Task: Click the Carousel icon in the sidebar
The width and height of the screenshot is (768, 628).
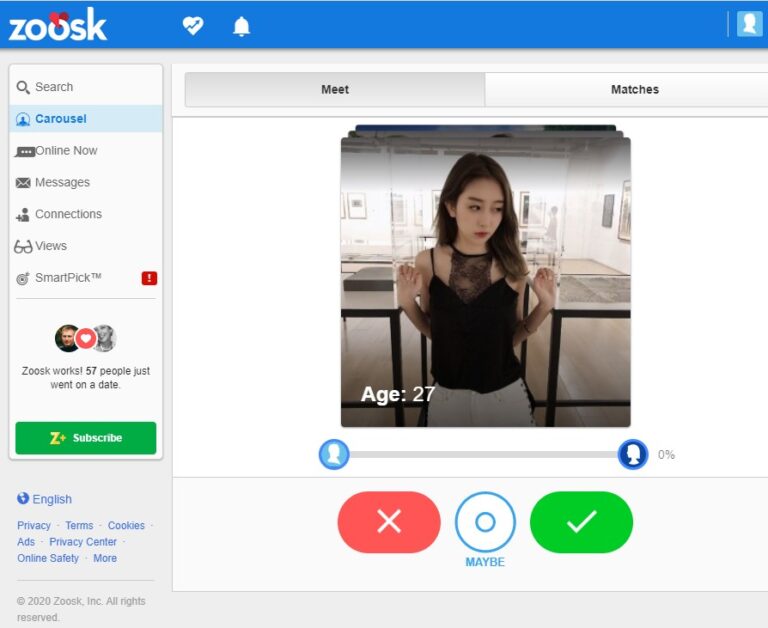Action: 23,119
